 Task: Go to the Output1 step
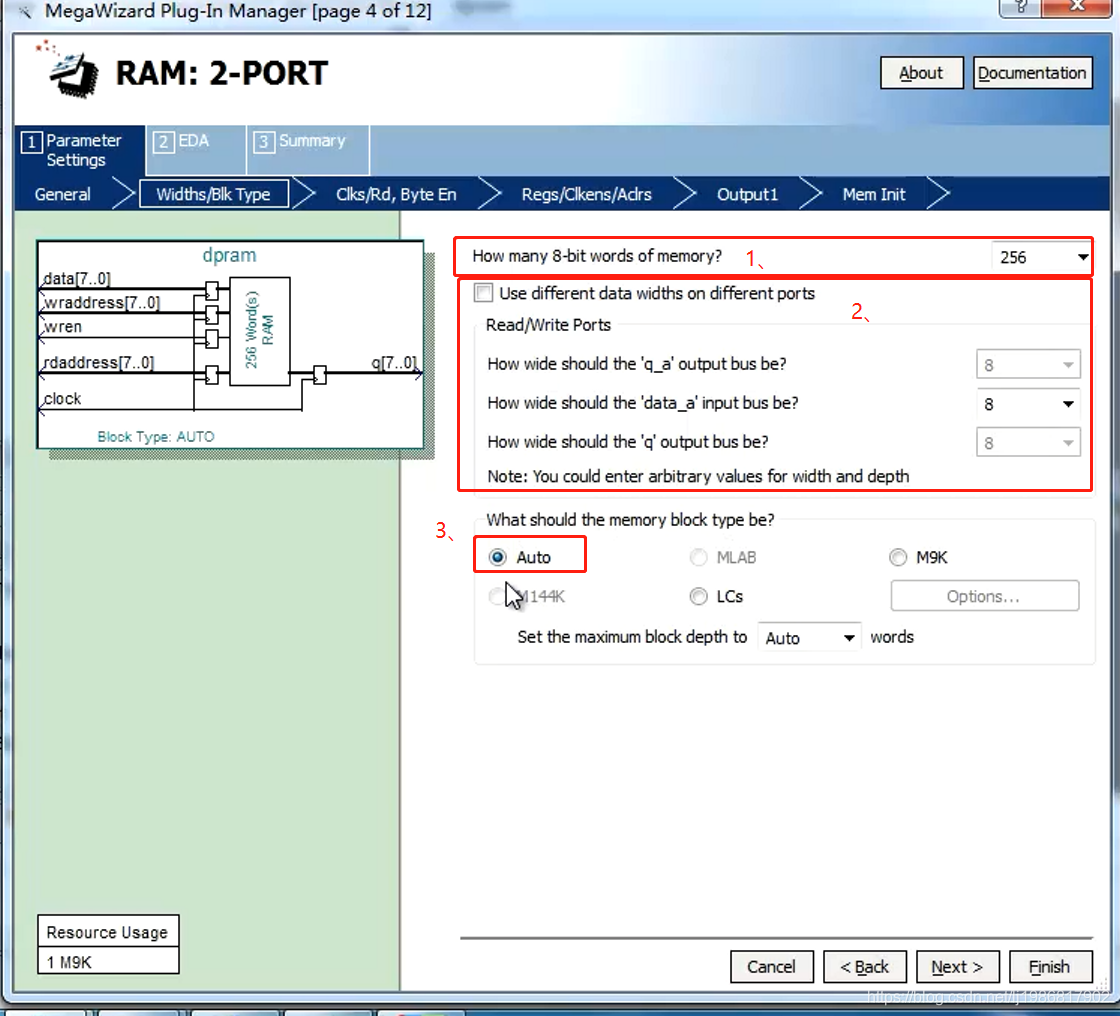click(x=747, y=194)
